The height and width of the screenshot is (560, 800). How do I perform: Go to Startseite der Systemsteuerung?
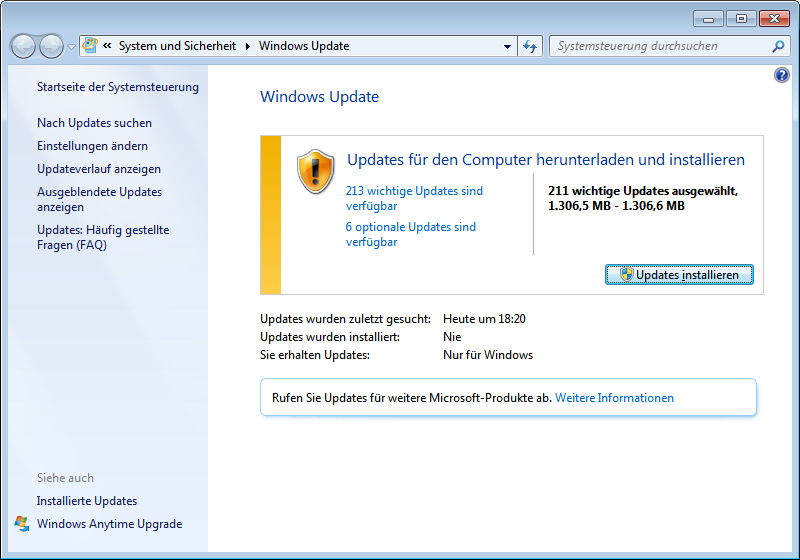tap(118, 87)
